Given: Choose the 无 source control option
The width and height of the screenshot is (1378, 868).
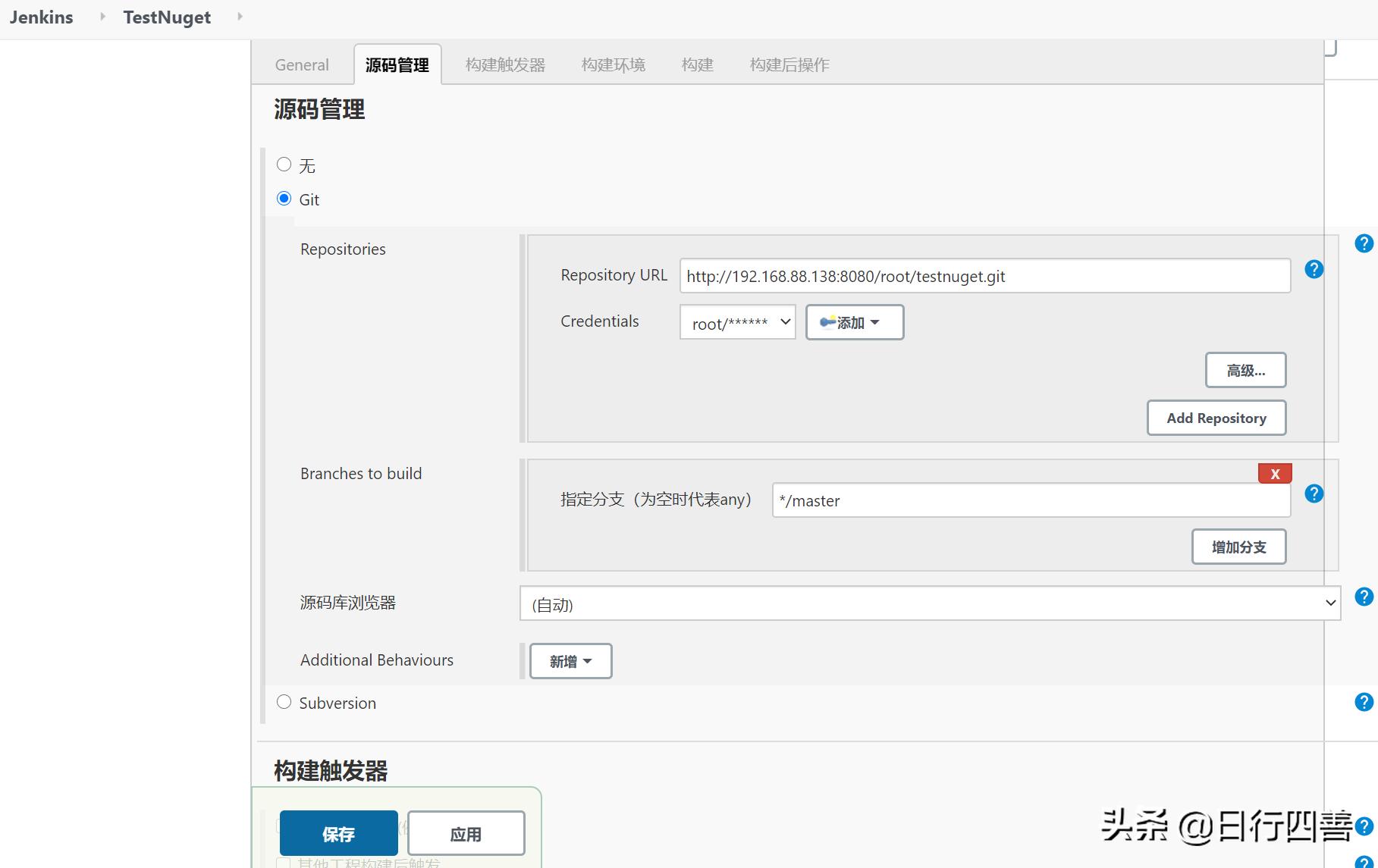Looking at the screenshot, I should coord(284,164).
